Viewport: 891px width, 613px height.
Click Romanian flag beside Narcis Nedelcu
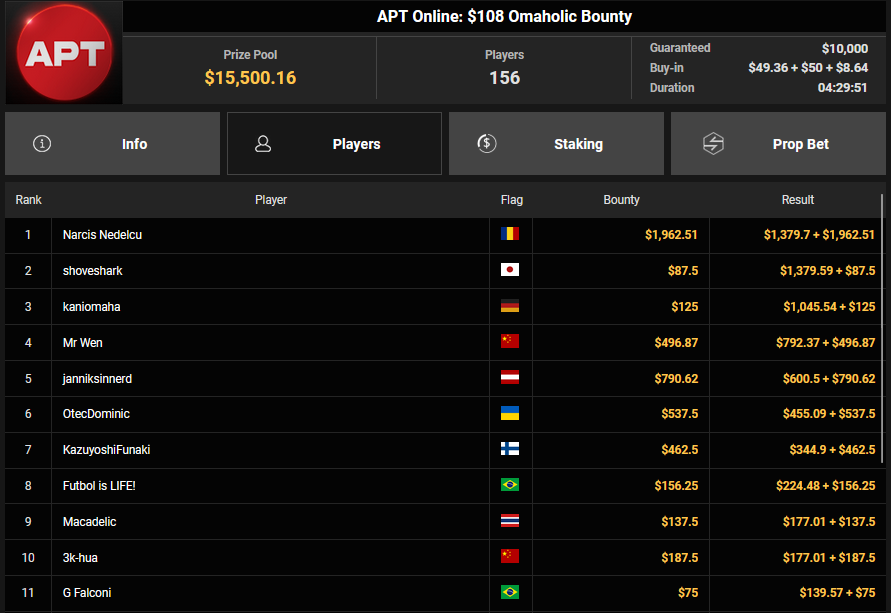coord(510,235)
